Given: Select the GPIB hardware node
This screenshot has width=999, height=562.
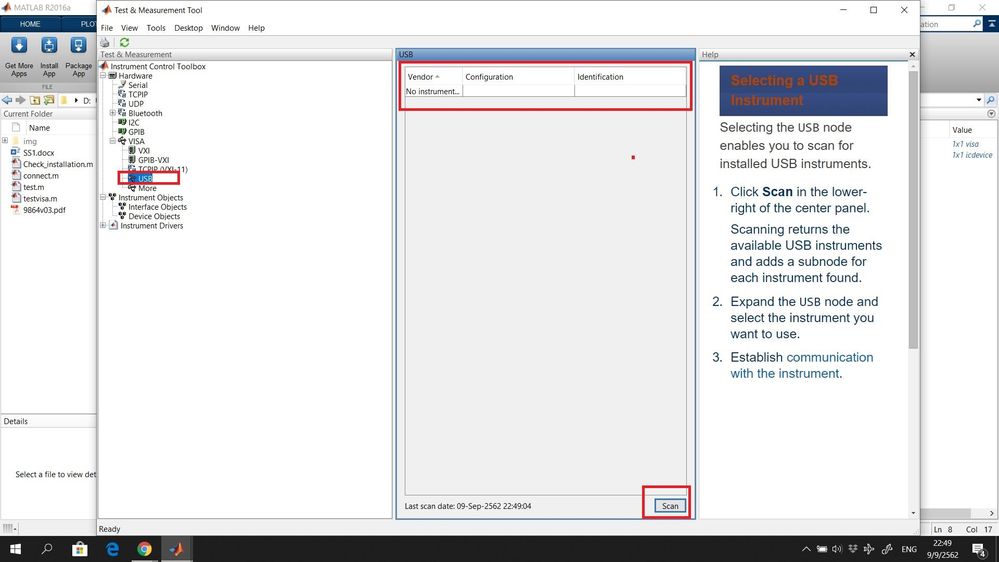Looking at the screenshot, I should [x=136, y=132].
